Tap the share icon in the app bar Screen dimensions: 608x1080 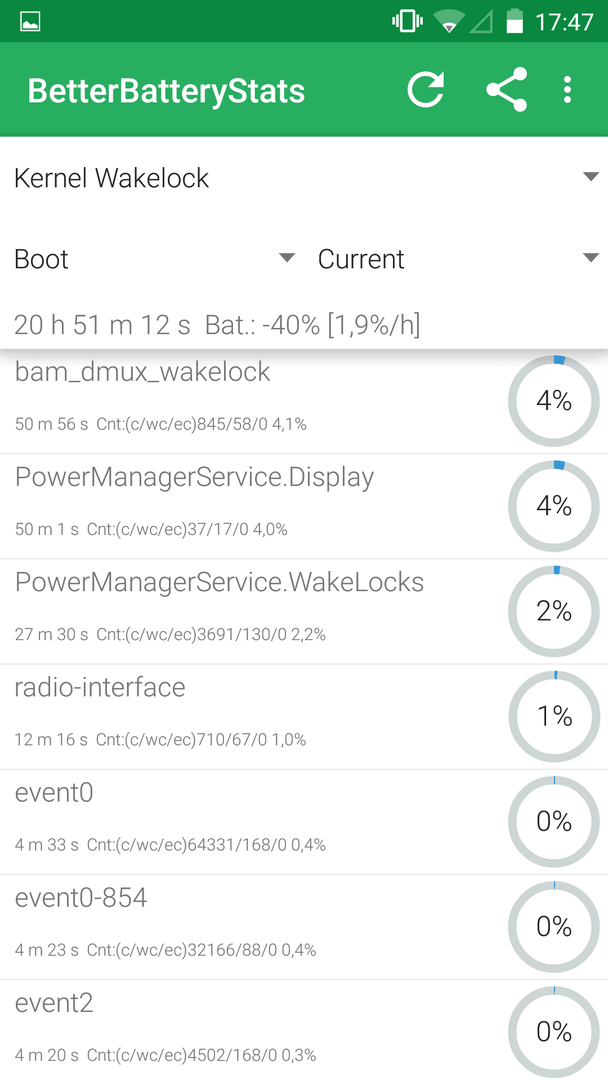tap(507, 90)
